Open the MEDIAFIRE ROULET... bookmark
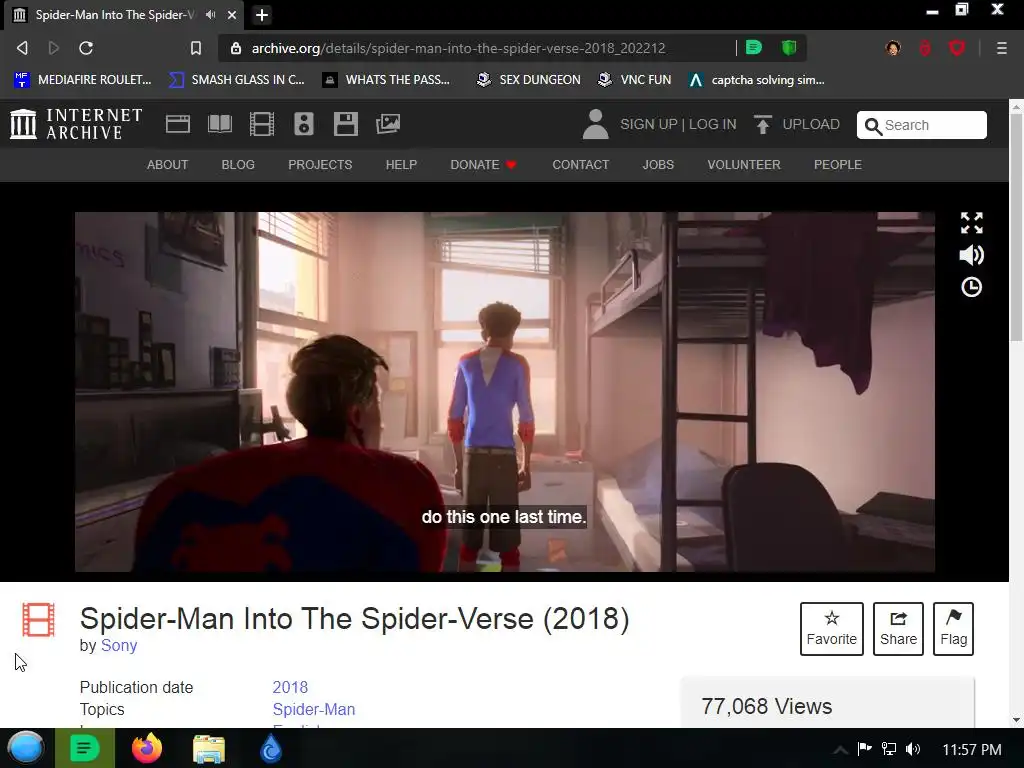 pos(83,80)
